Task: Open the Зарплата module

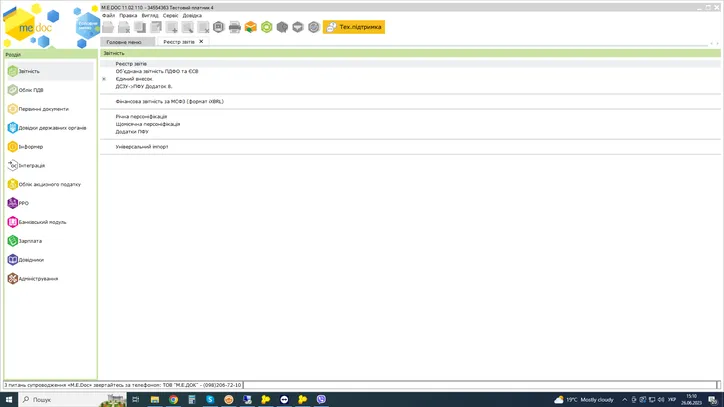Action: [x=30, y=241]
